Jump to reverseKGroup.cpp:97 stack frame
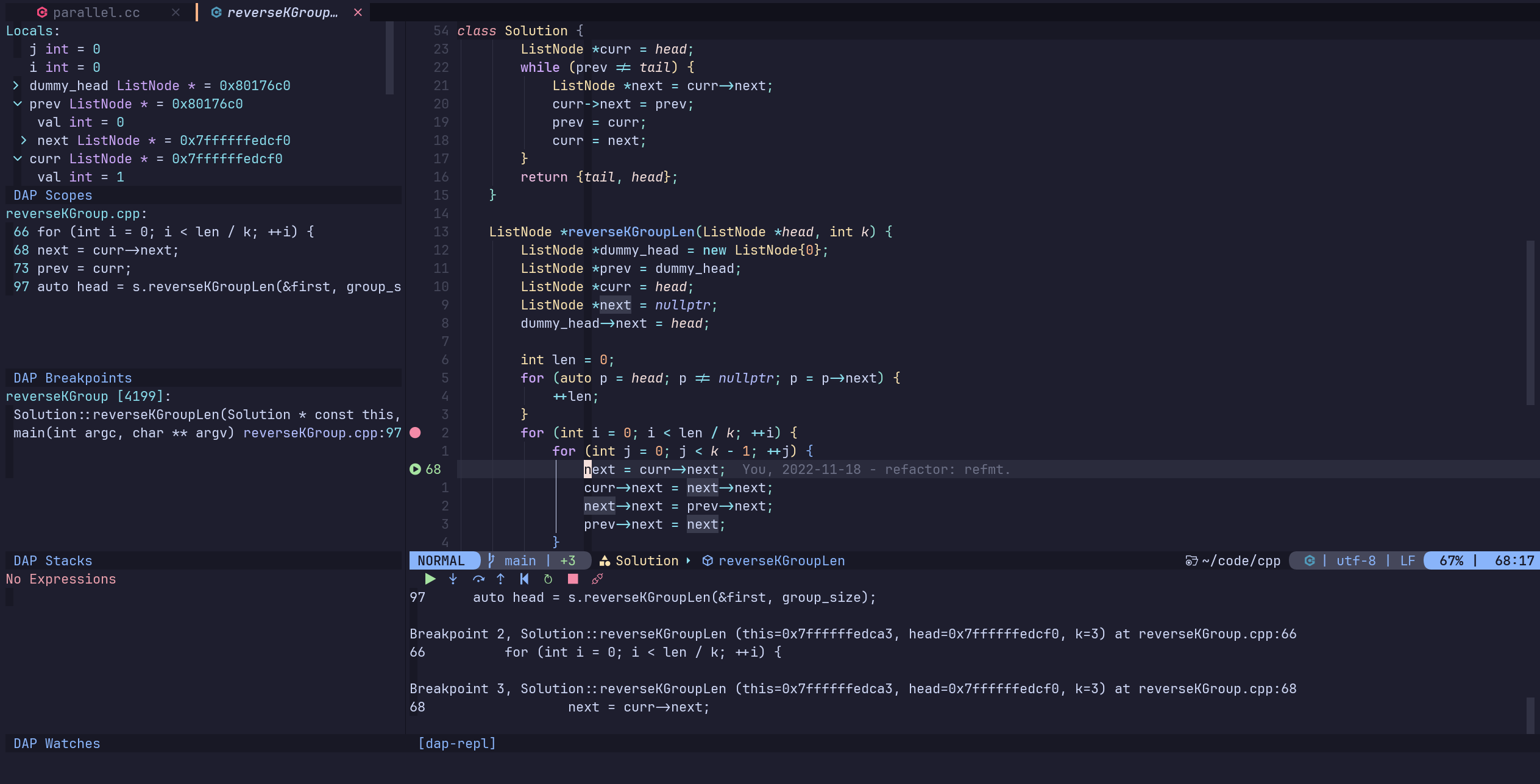The width and height of the screenshot is (1540, 784). [x=322, y=433]
